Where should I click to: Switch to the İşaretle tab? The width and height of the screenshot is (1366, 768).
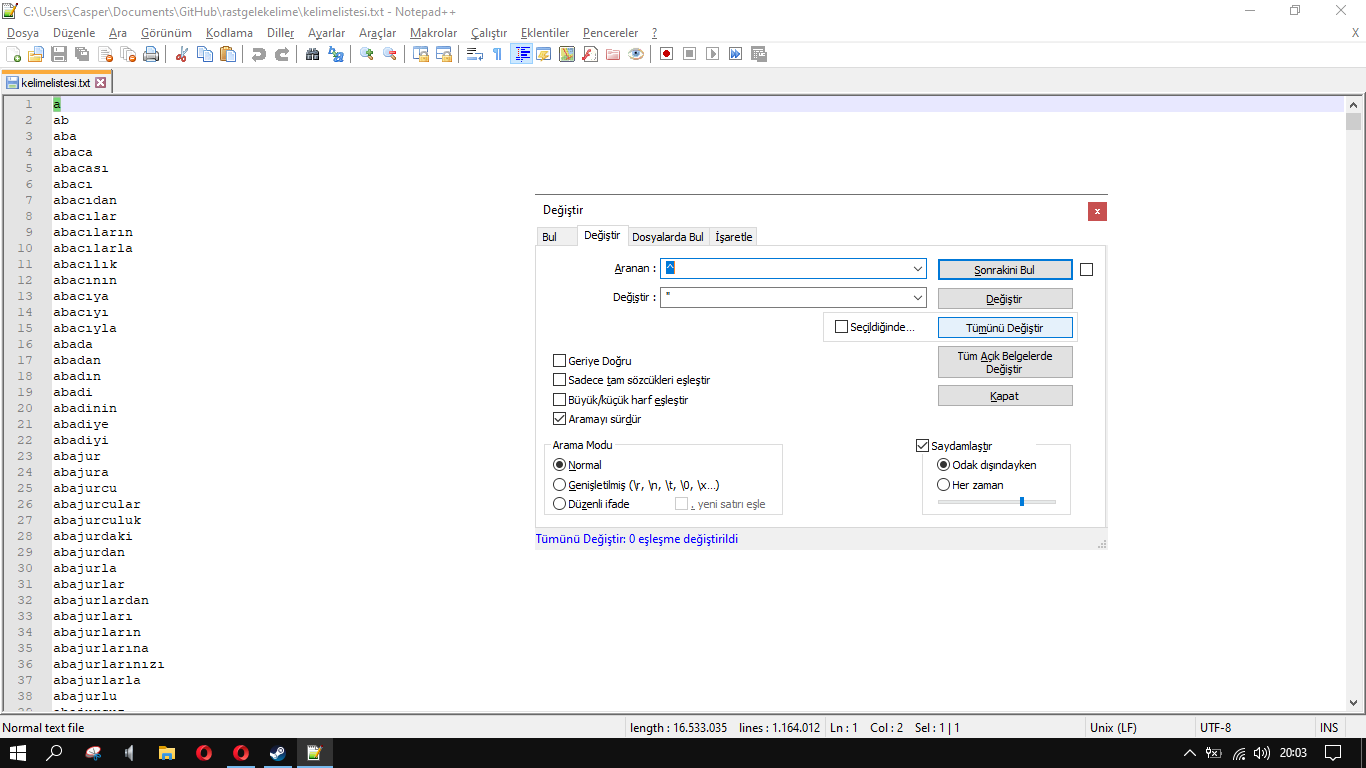pyautogui.click(x=734, y=237)
